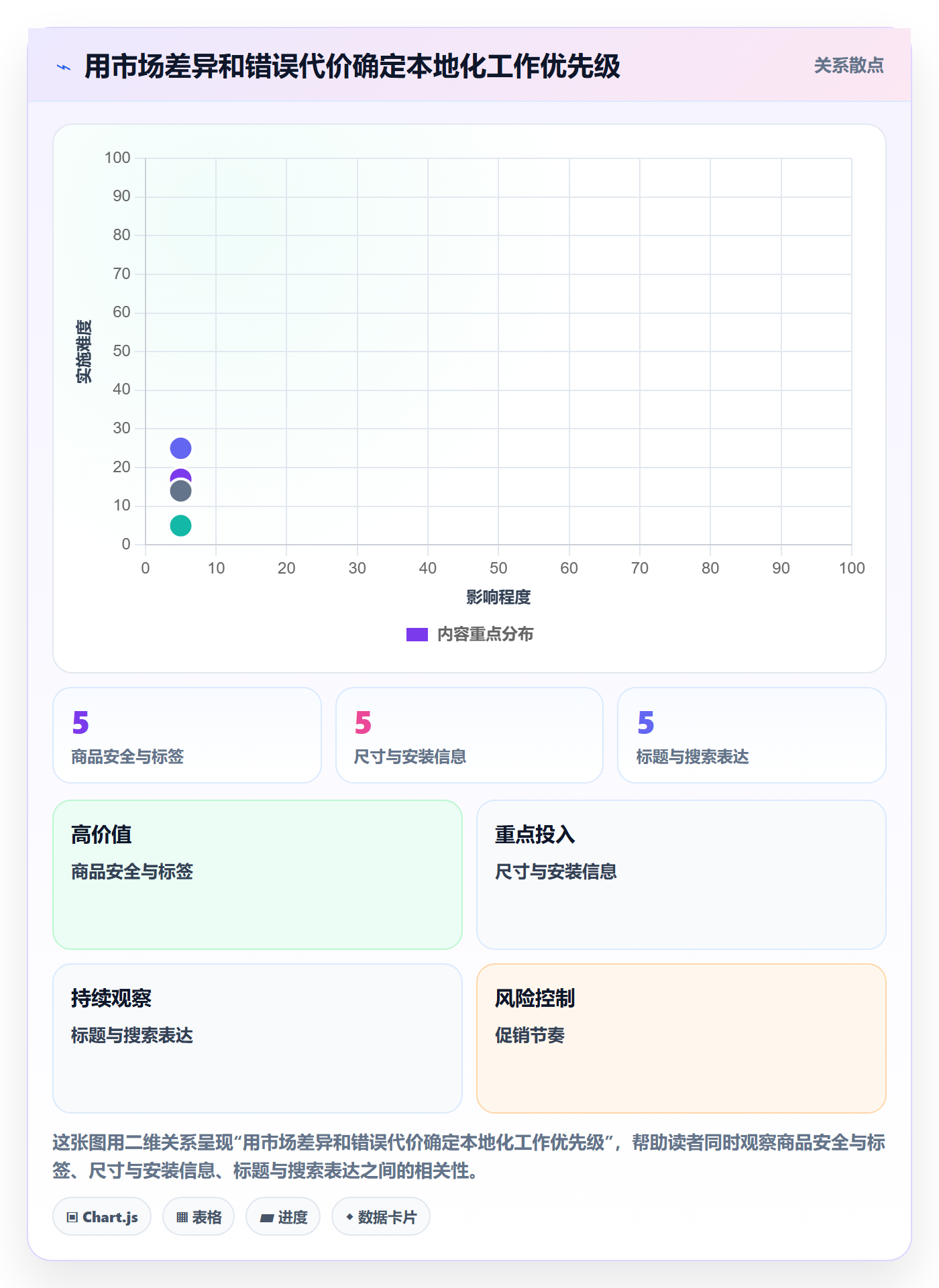Screen dimensions: 939x1288
Task: Select the gray scatter point in the chart
Action: coord(180,491)
